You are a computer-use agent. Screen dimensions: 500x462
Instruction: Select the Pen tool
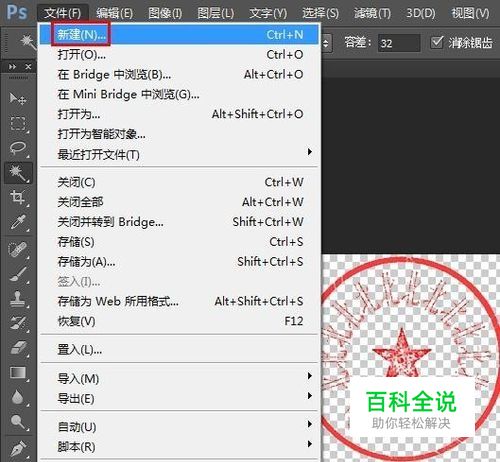point(18,449)
